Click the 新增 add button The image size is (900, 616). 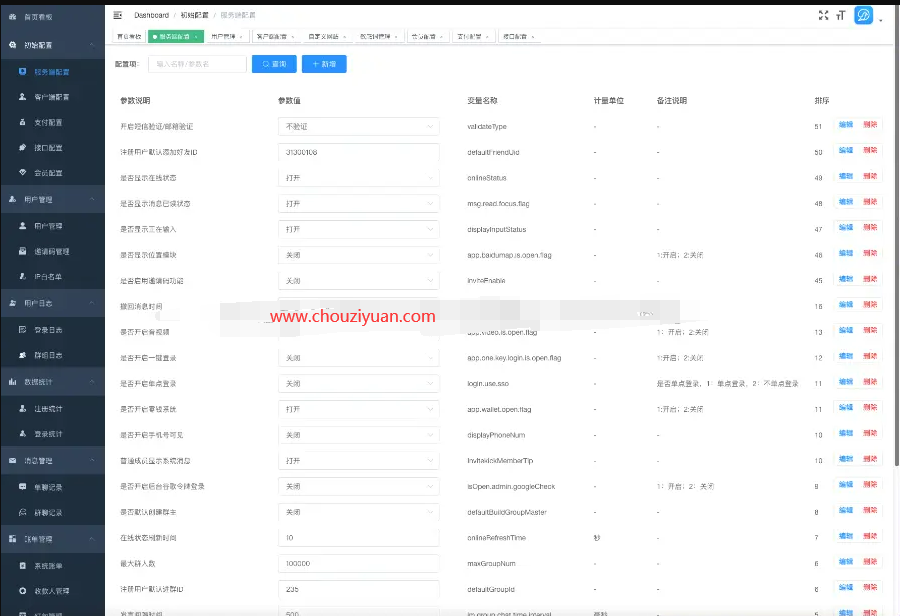click(324, 64)
